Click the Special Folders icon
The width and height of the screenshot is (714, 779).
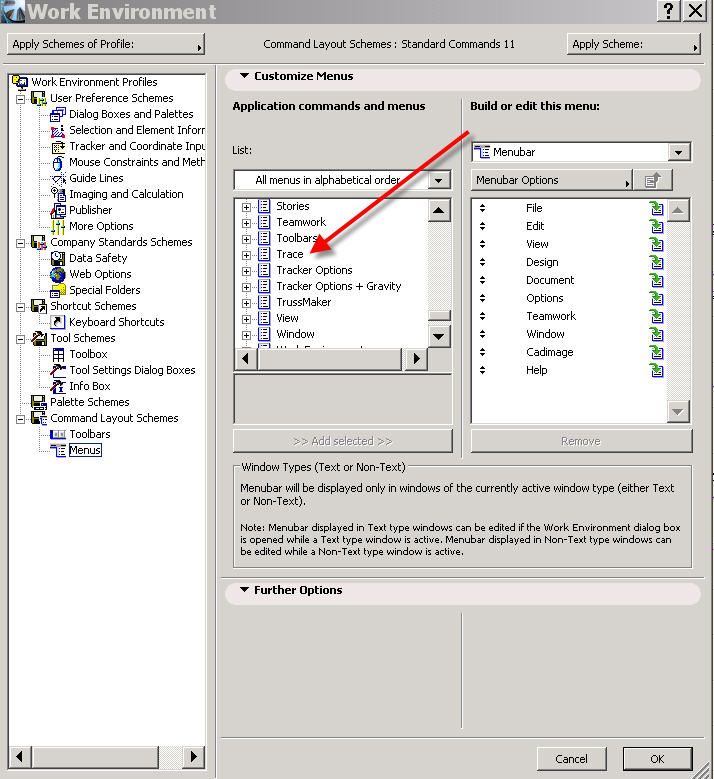58,290
